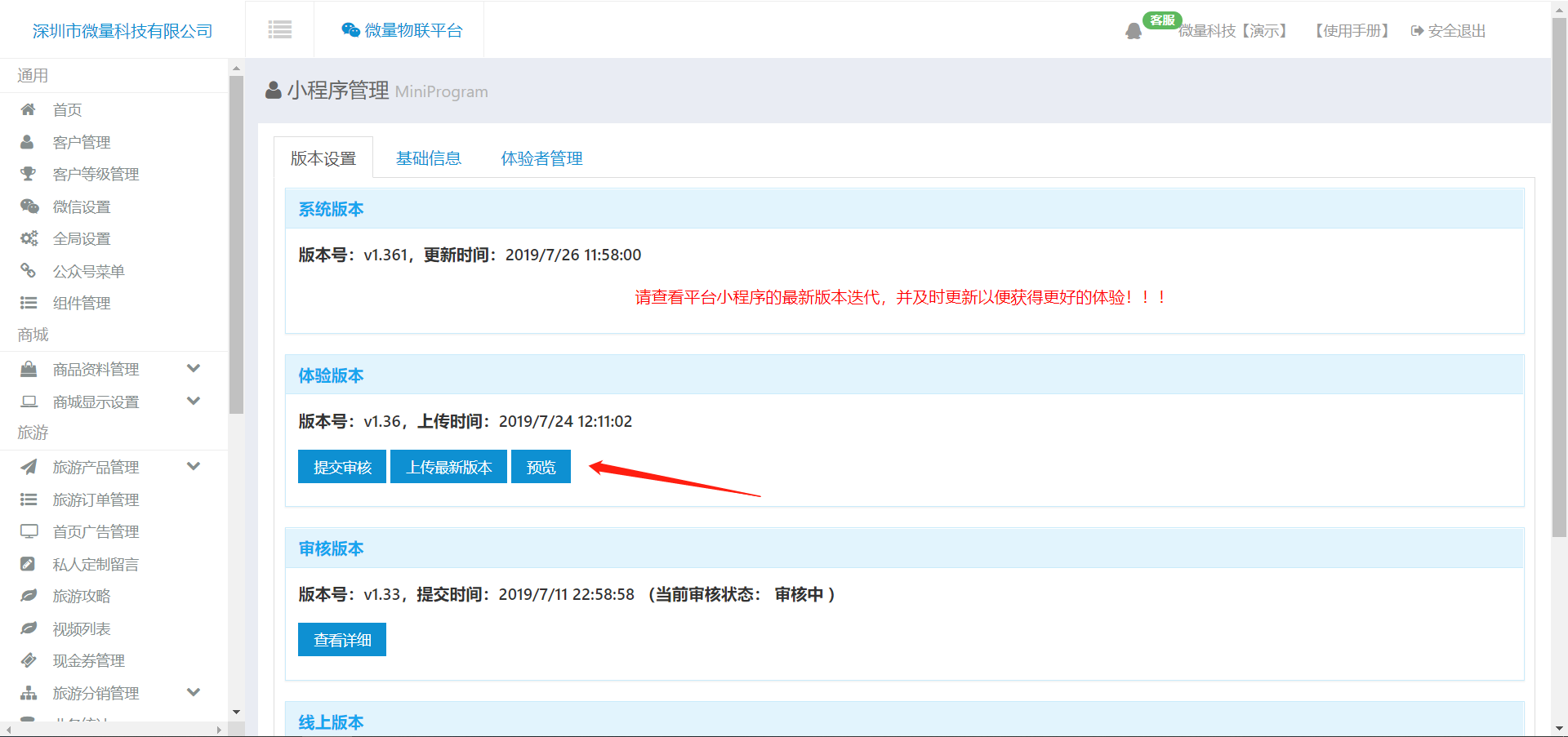Click the 上传最新版本 button
1568x737 pixels.
point(449,467)
